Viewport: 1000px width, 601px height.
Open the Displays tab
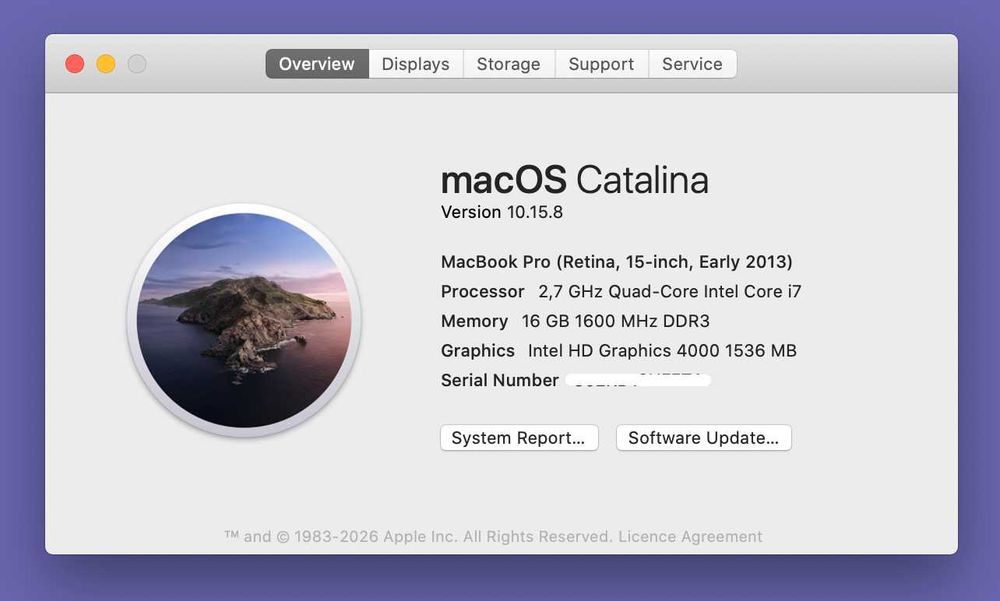(416, 64)
